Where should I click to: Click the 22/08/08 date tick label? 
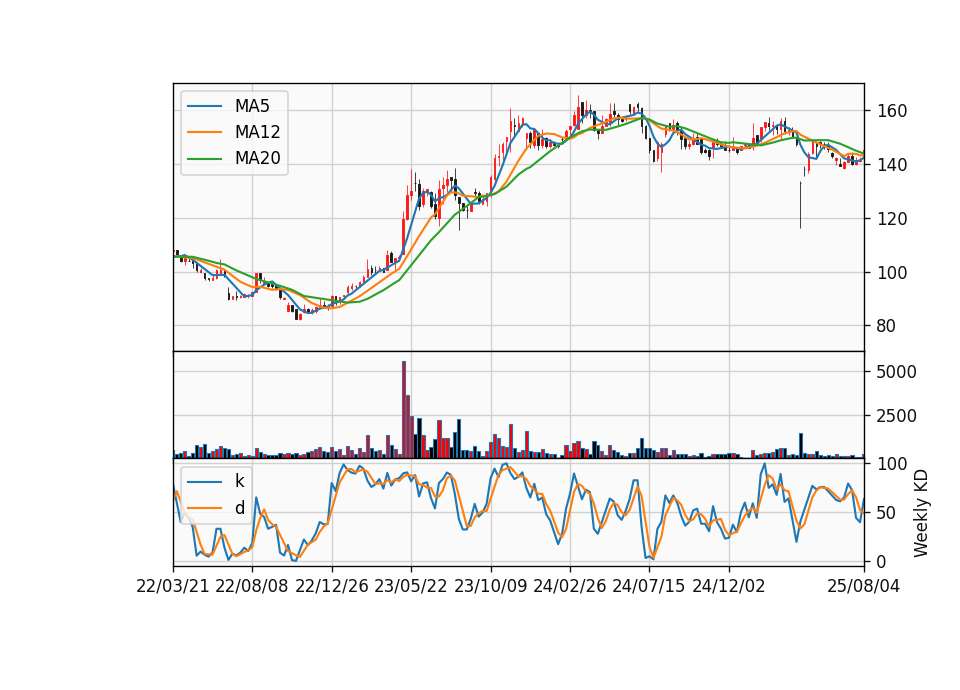point(252,586)
